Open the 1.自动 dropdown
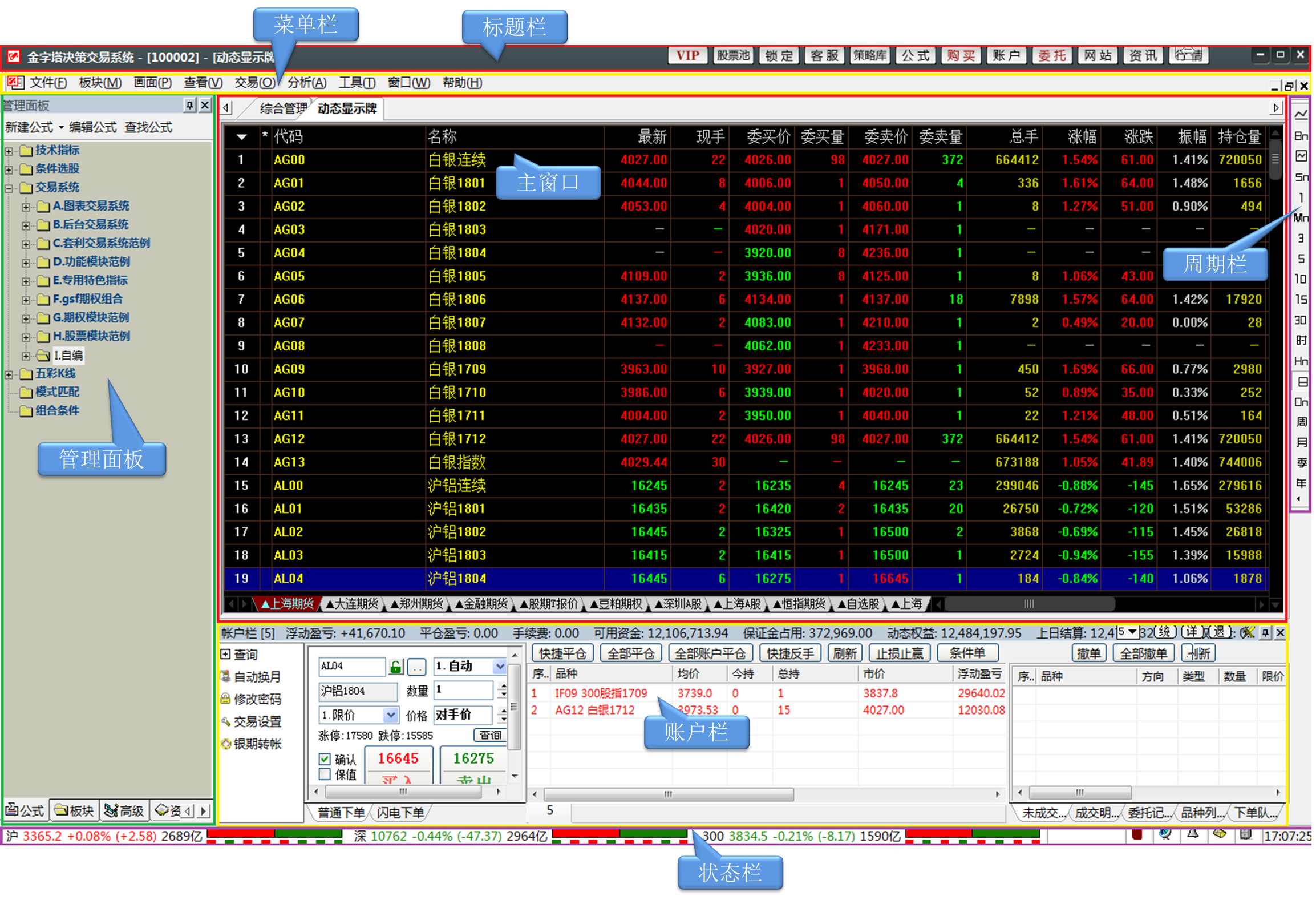 [500, 666]
